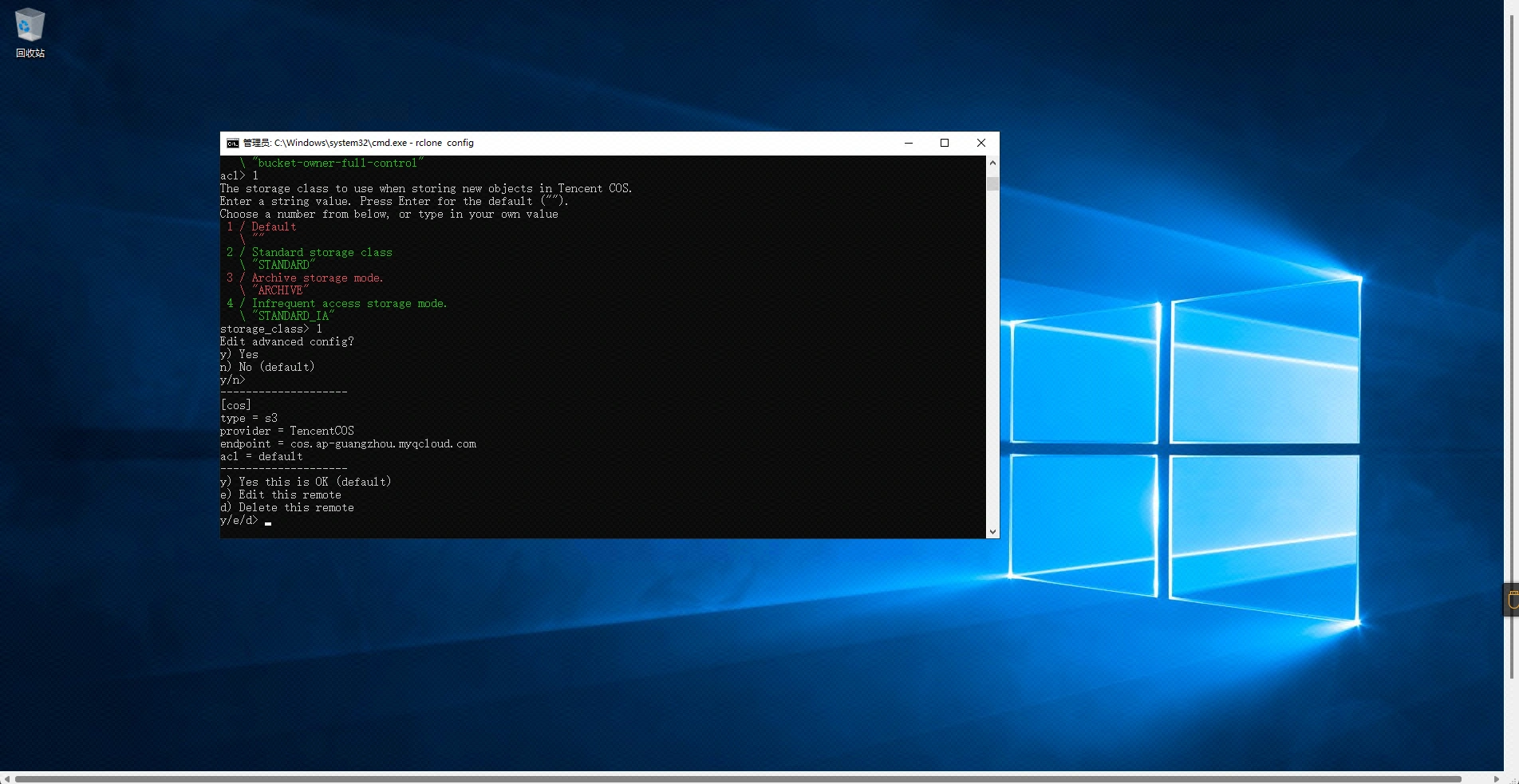Click the bottom scrollbar left arrow

tap(6, 778)
